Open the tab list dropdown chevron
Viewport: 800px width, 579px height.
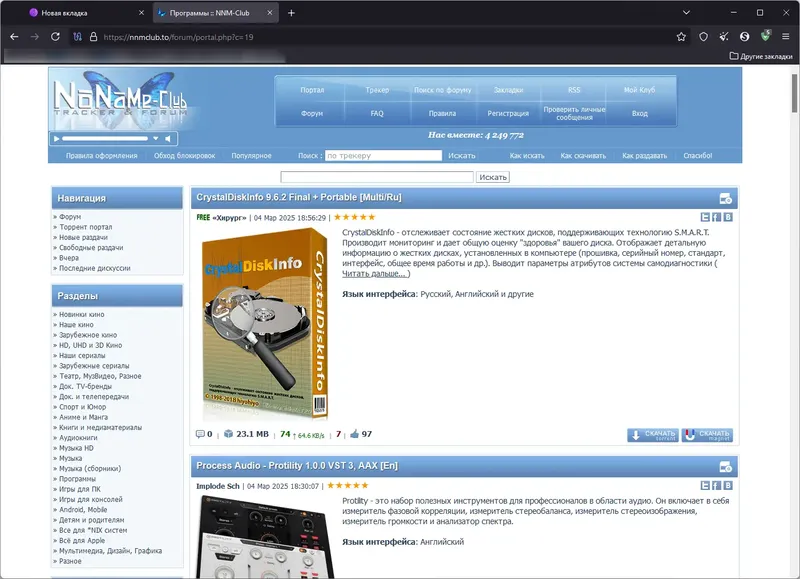686,12
